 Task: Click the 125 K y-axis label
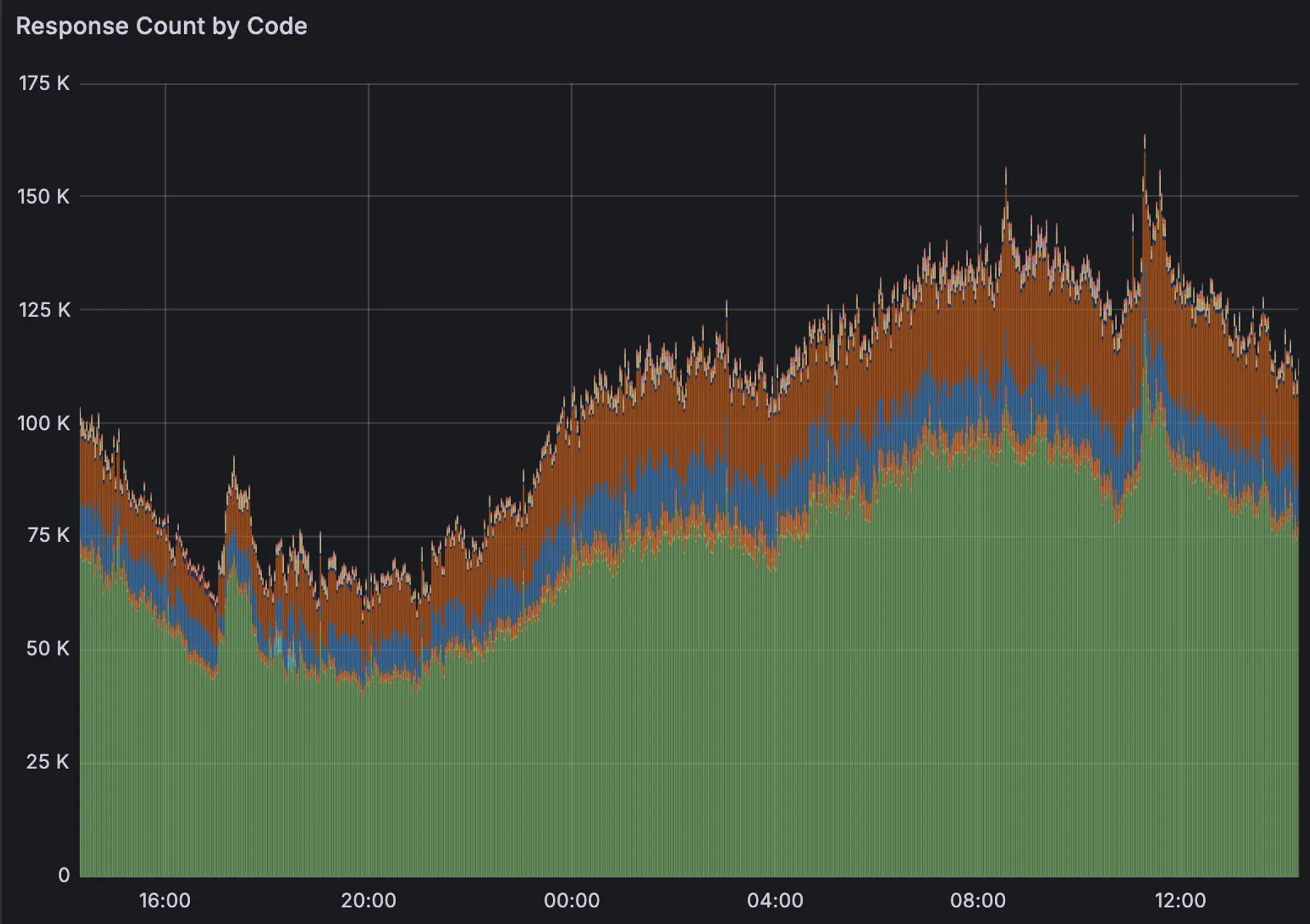click(x=47, y=308)
